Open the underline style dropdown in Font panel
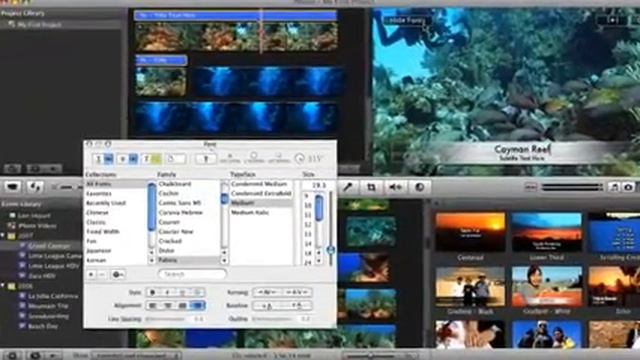Viewport: 640px width, 360px height. tap(103, 158)
